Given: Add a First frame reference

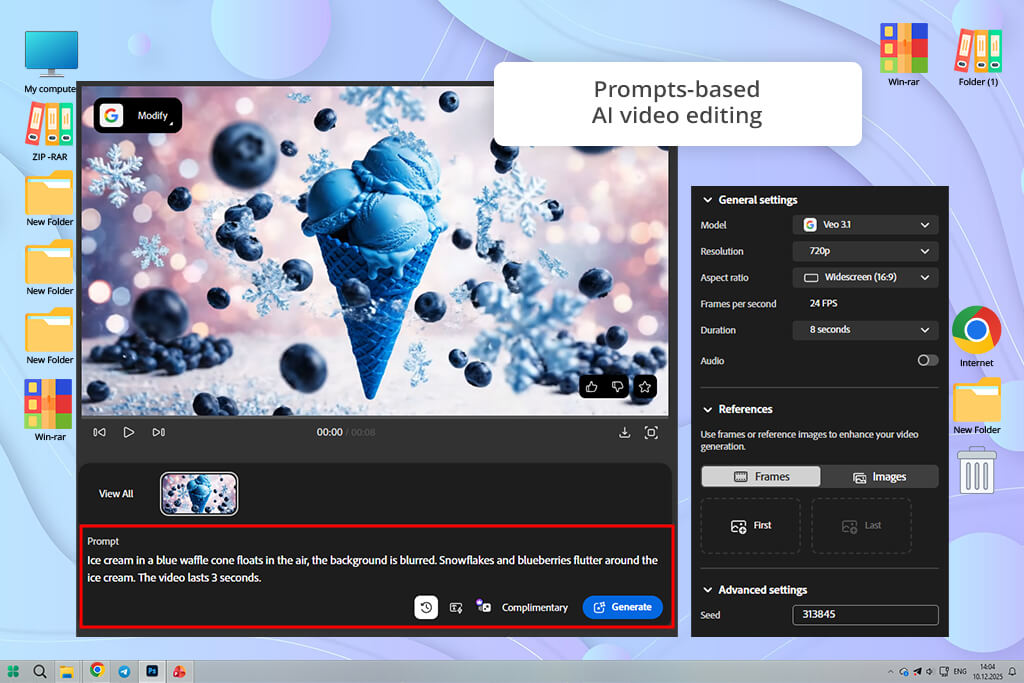Looking at the screenshot, I should coord(750,526).
